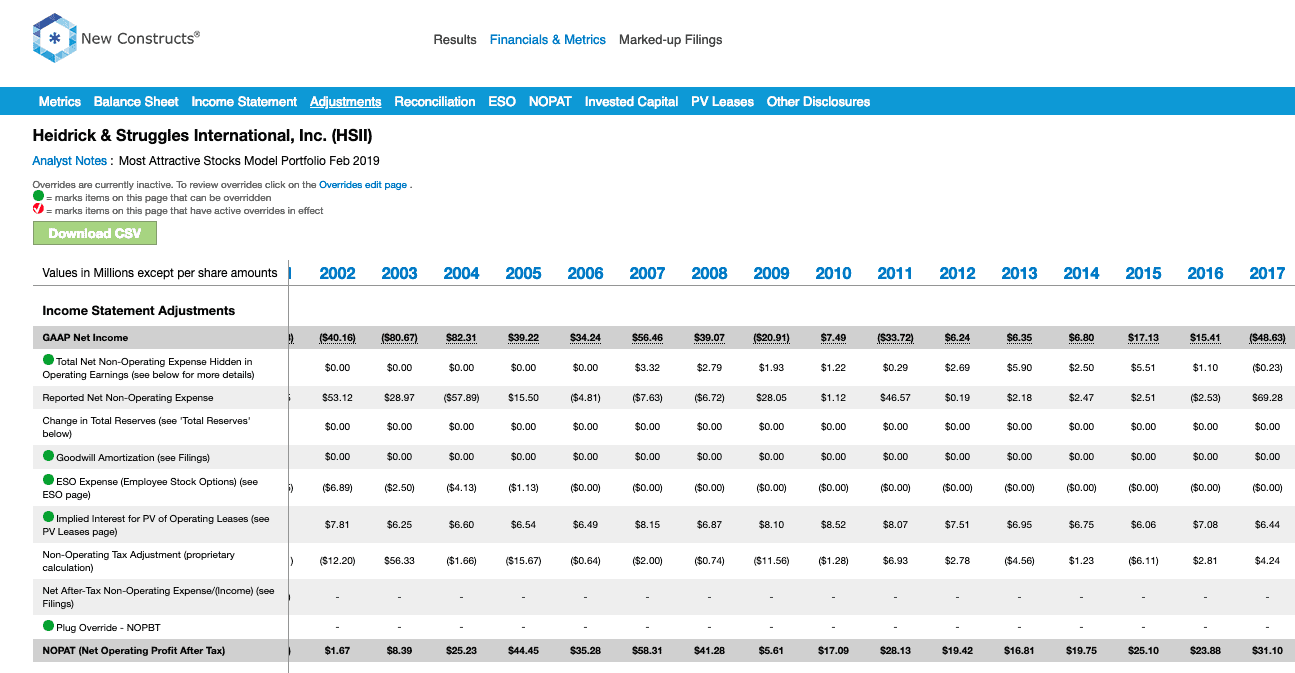Click Heidrick & Struggles International company title
Image resolution: width=1295 pixels, height=673 pixels.
202,135
